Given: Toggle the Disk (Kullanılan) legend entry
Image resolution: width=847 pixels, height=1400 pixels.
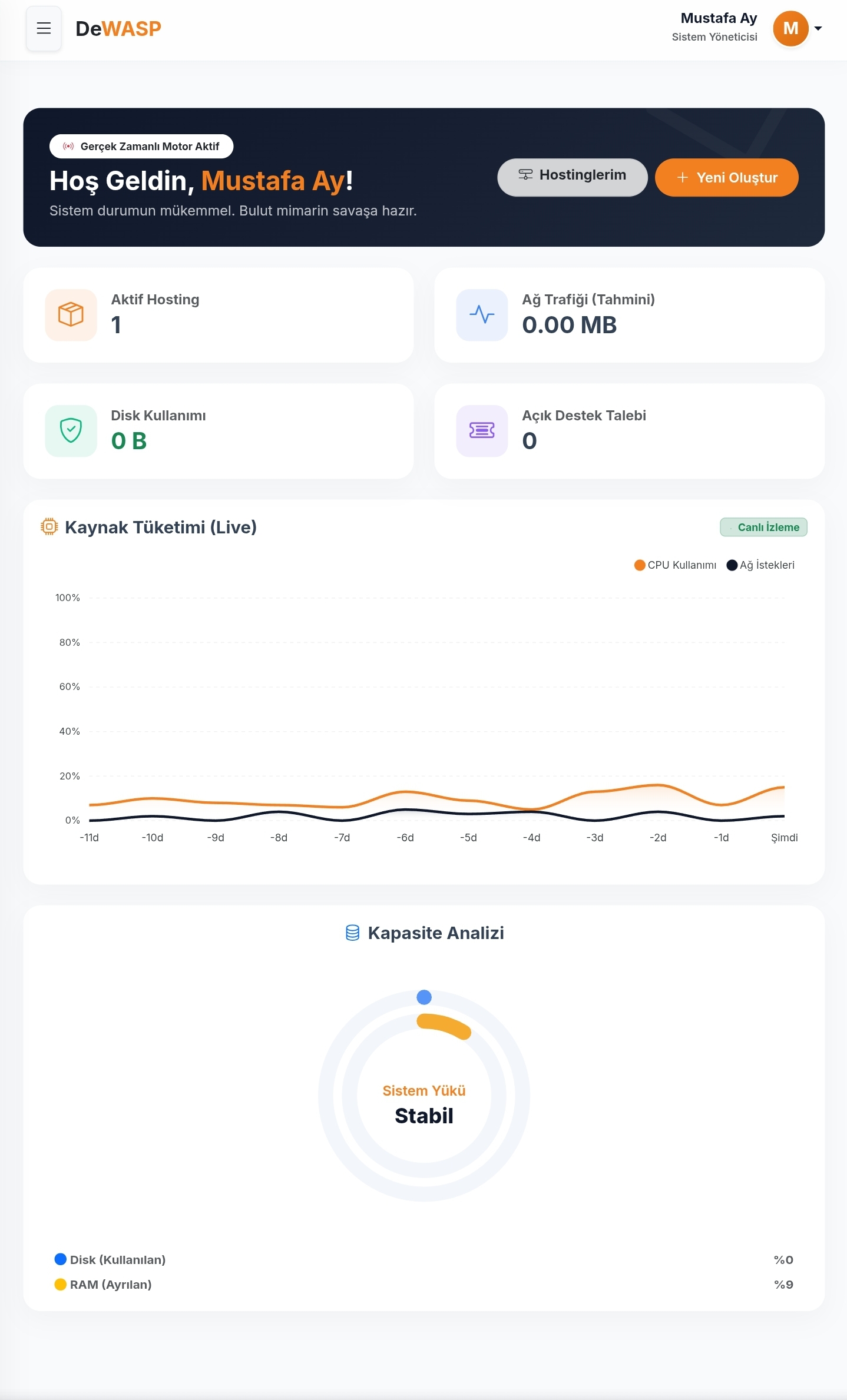Looking at the screenshot, I should pos(110,1260).
